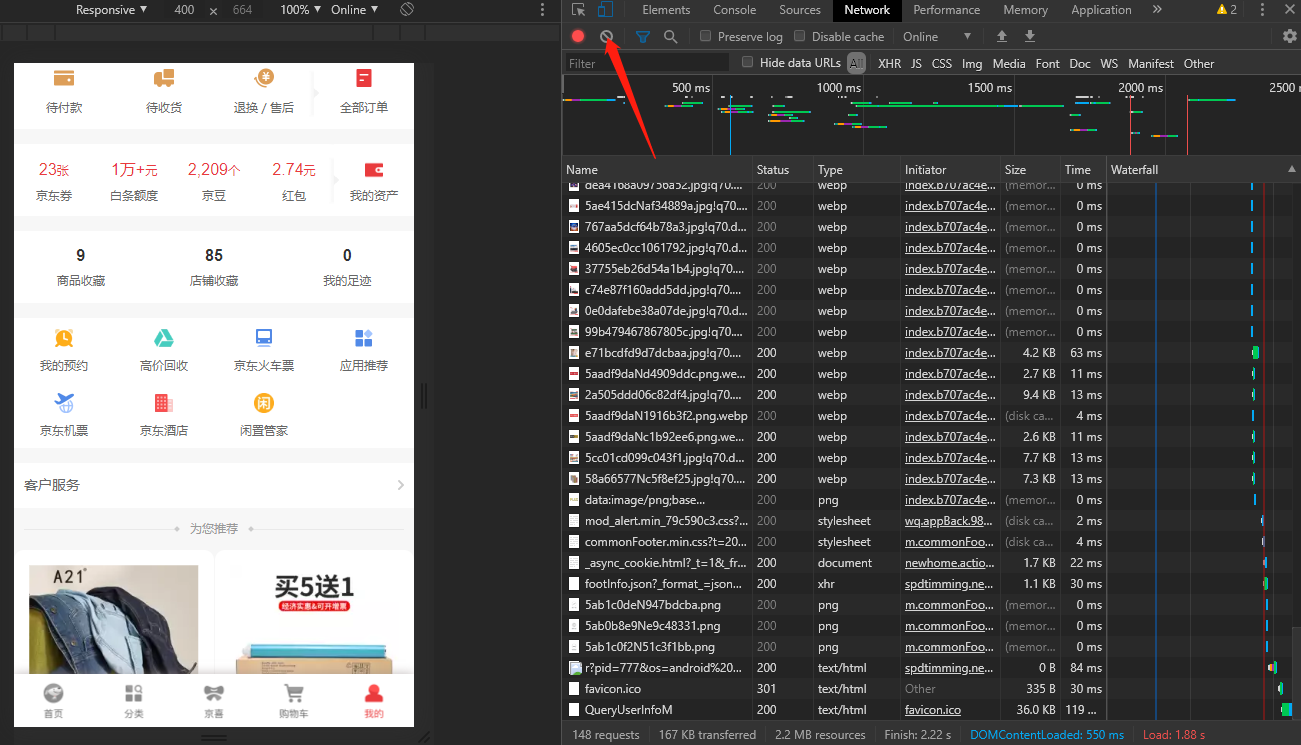1301x745 pixels.
Task: Switch to the Console tab
Action: pyautogui.click(x=734, y=10)
